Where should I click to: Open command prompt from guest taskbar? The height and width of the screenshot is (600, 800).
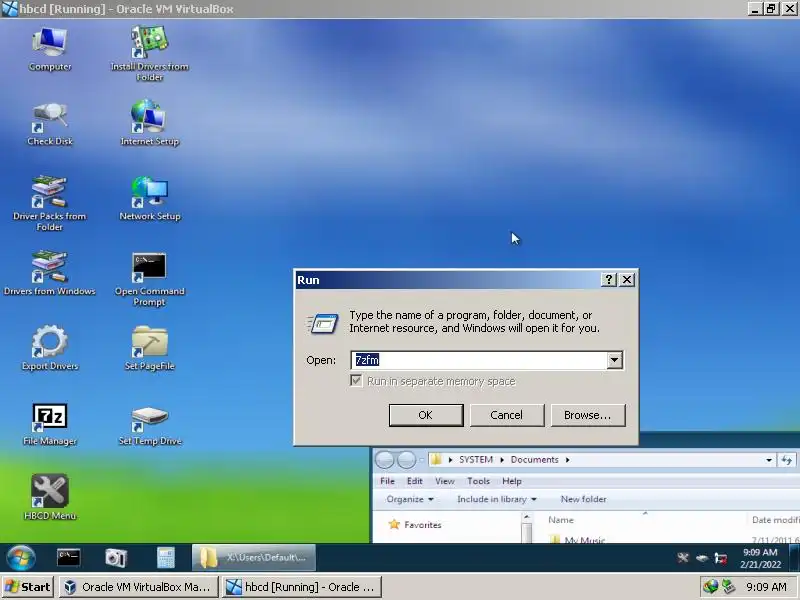click(68, 557)
